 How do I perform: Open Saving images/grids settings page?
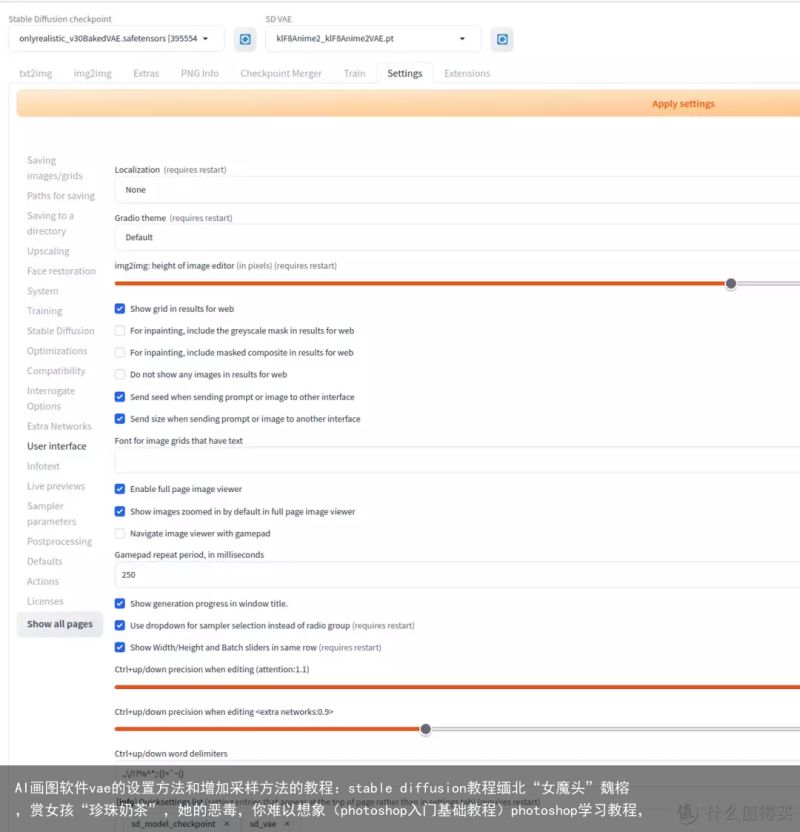55,168
